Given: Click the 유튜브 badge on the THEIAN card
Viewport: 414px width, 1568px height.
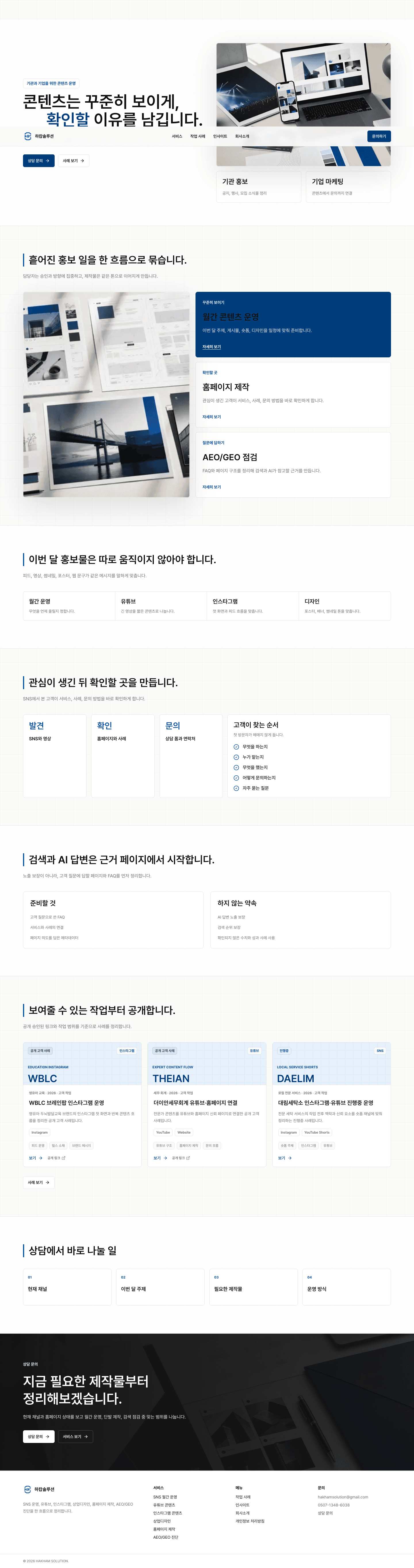Looking at the screenshot, I should coord(254,1051).
